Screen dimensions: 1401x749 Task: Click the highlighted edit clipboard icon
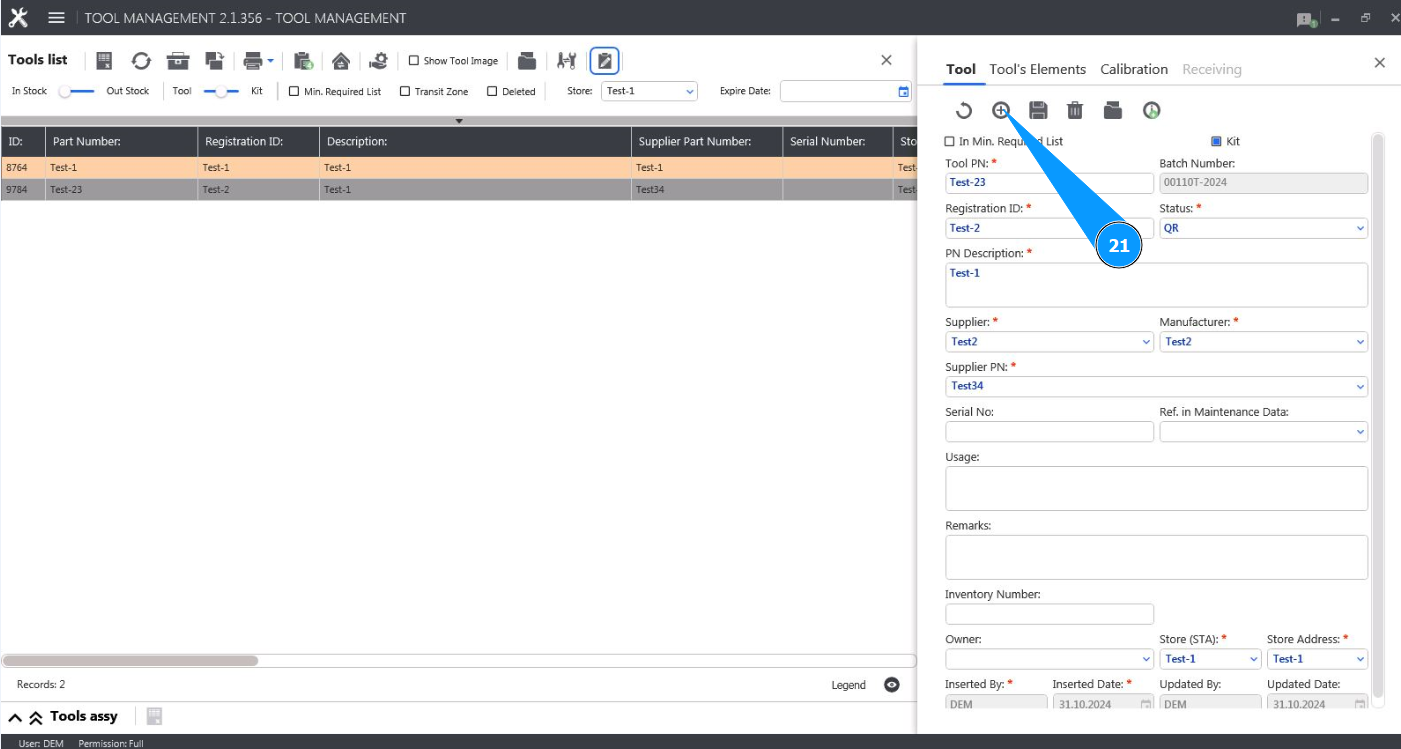(604, 61)
